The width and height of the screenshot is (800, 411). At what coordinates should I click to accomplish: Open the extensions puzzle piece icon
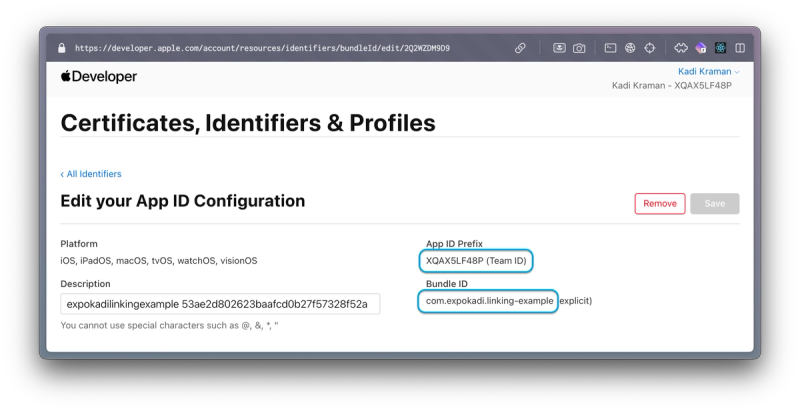[681, 48]
